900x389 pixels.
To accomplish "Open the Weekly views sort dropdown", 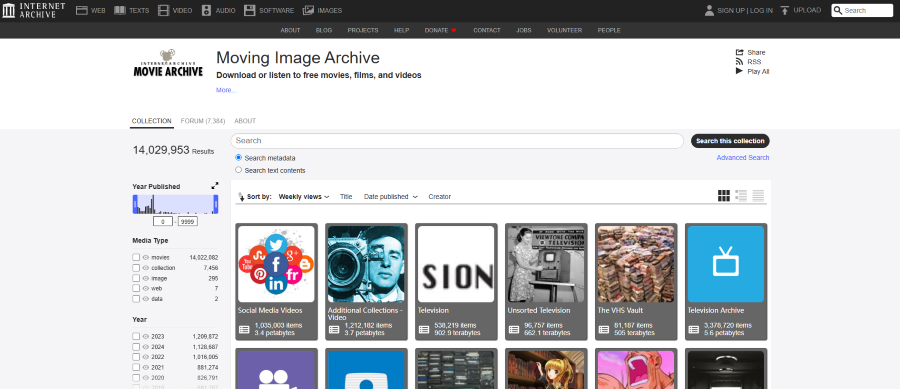I will pyautogui.click(x=304, y=197).
